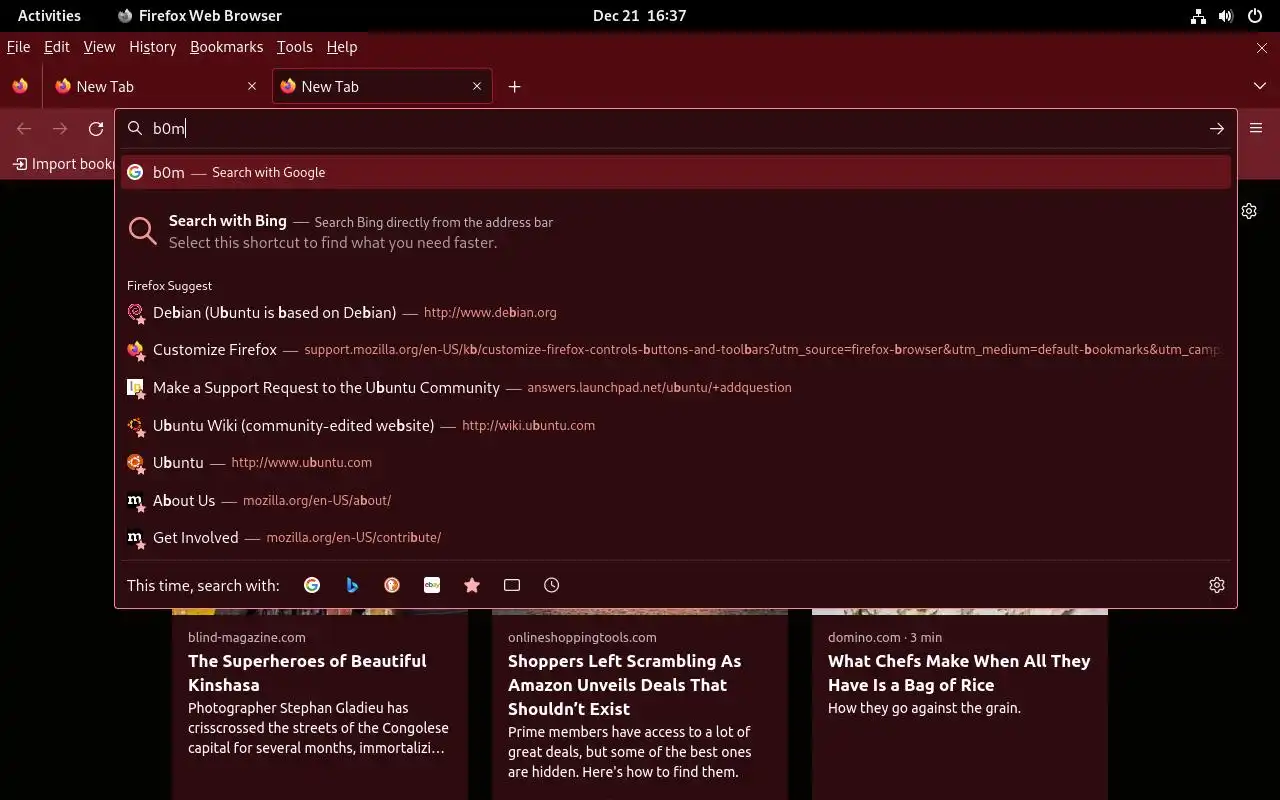Click the go arrow in address bar
This screenshot has width=1280, height=800.
pyautogui.click(x=1217, y=128)
